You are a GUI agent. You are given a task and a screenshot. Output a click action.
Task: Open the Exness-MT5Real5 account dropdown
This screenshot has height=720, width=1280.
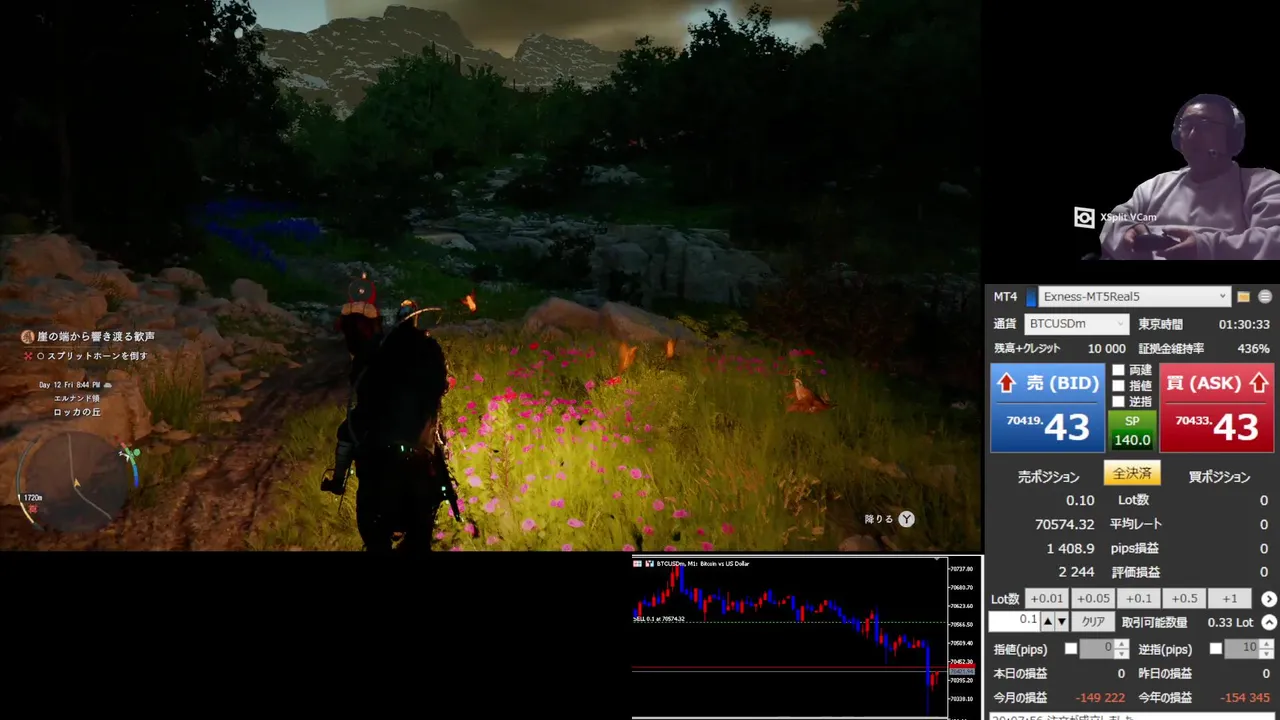[1134, 297]
